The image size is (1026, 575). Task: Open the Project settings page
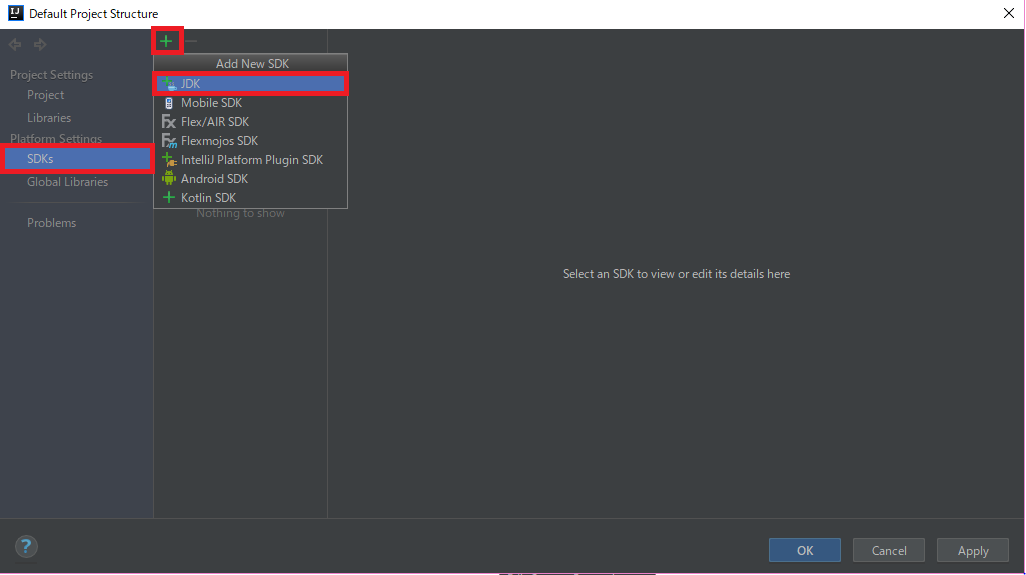[45, 95]
